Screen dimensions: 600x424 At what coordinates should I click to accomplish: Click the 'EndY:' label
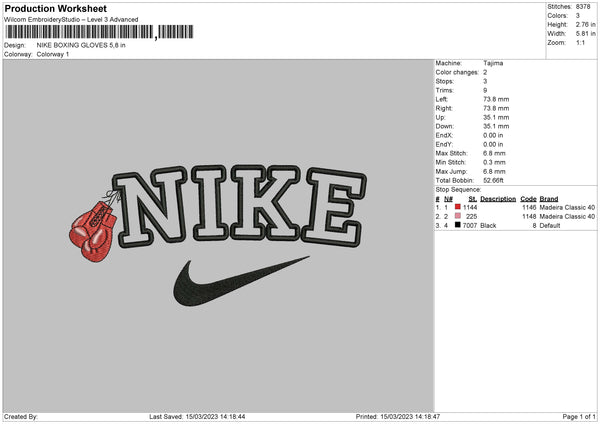(x=444, y=144)
